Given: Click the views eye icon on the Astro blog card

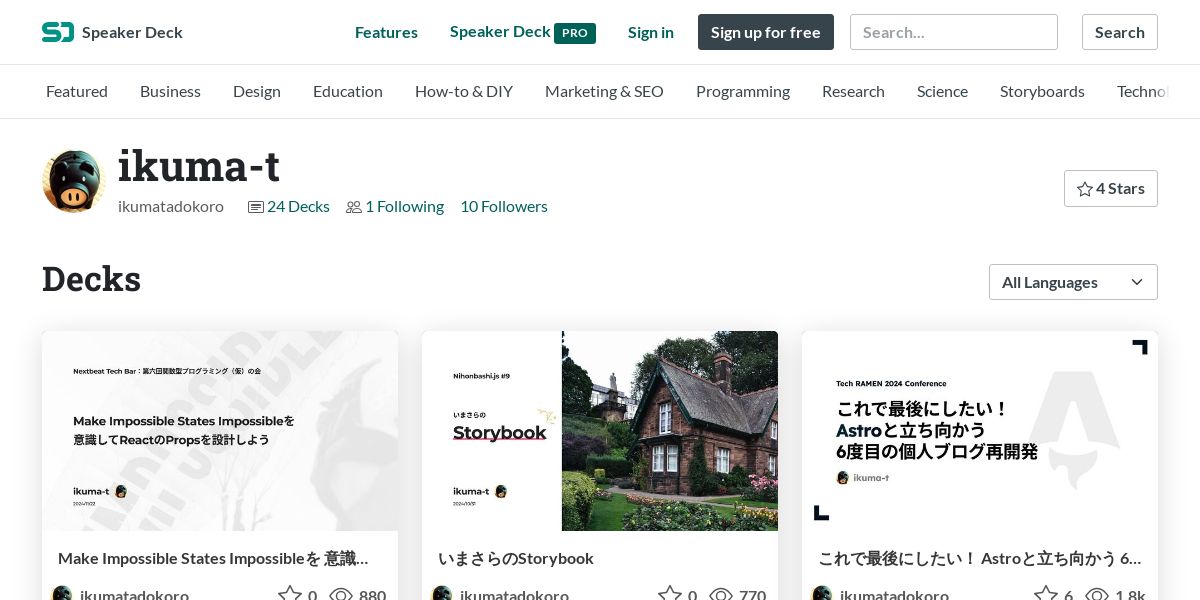Looking at the screenshot, I should tap(1097, 595).
